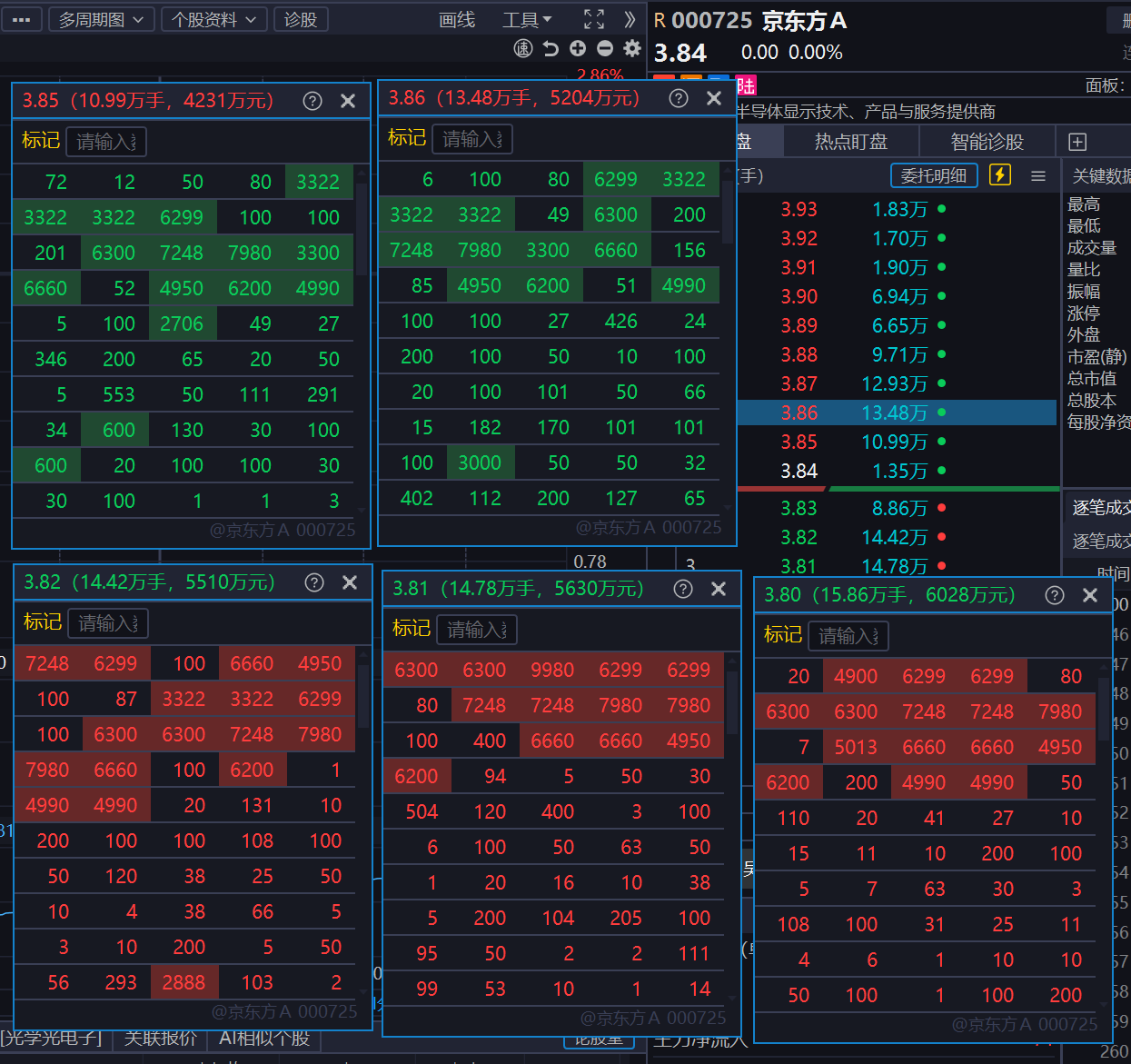Close the 3.80 order detail panel
Screen dimensions: 1131x1064
1090,595
